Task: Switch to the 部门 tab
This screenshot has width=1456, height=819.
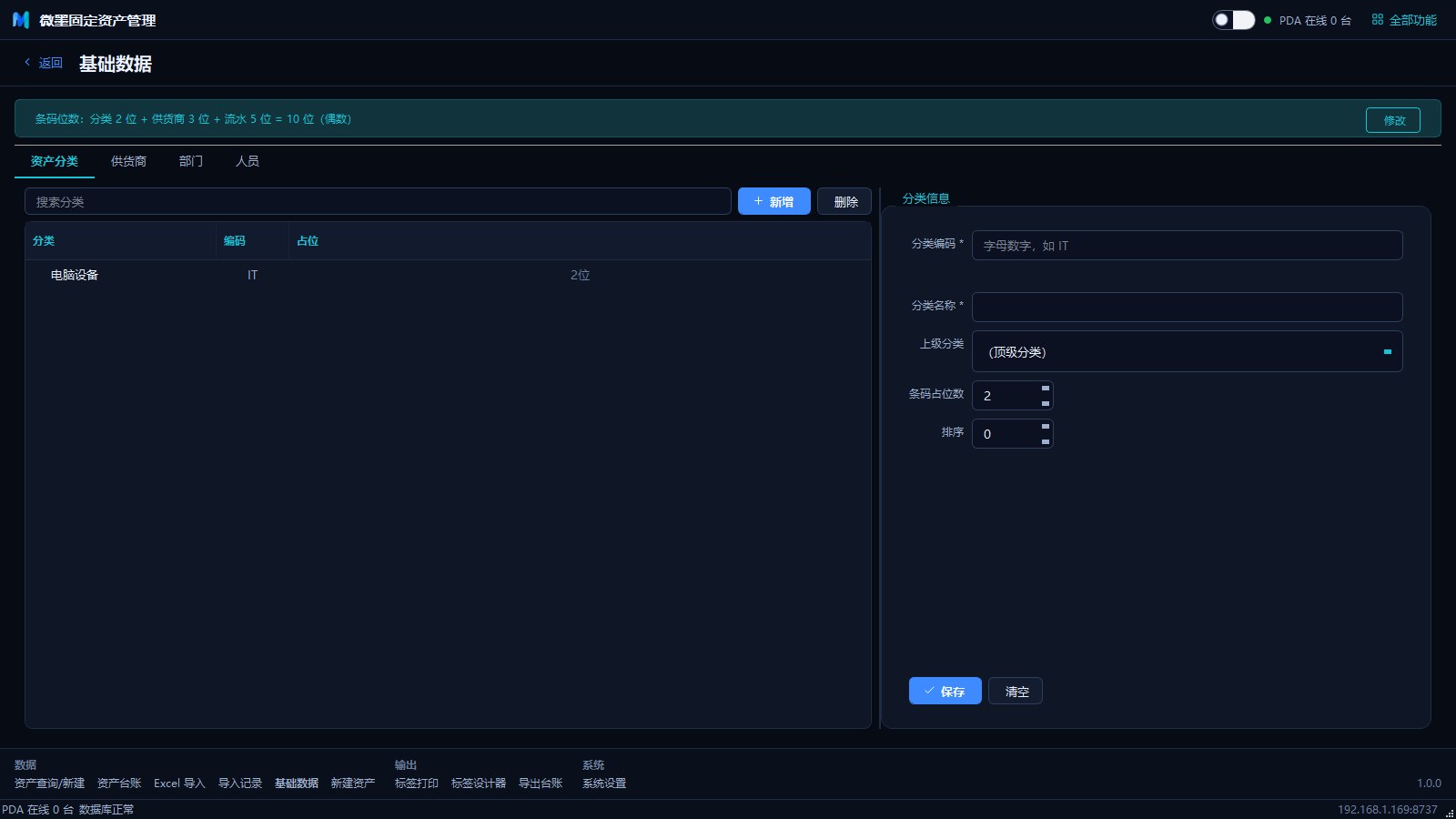Action: tap(191, 161)
